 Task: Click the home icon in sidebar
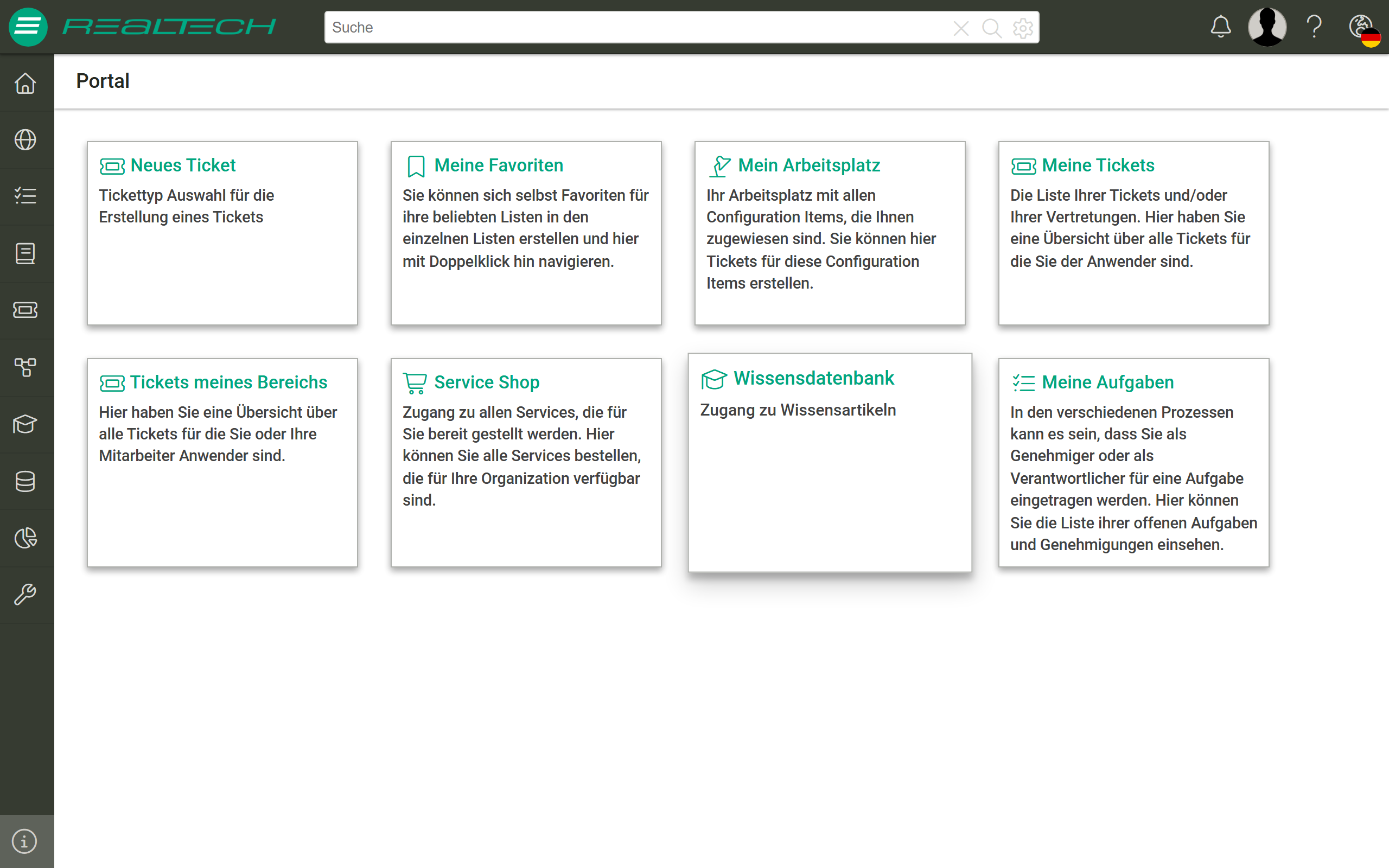tap(26, 83)
